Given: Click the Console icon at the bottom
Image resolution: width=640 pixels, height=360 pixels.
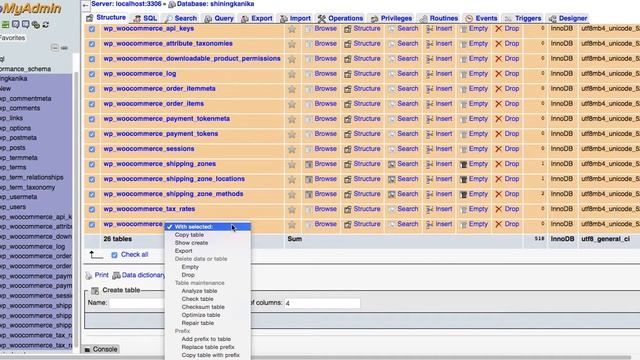Looking at the screenshot, I should point(87,350).
